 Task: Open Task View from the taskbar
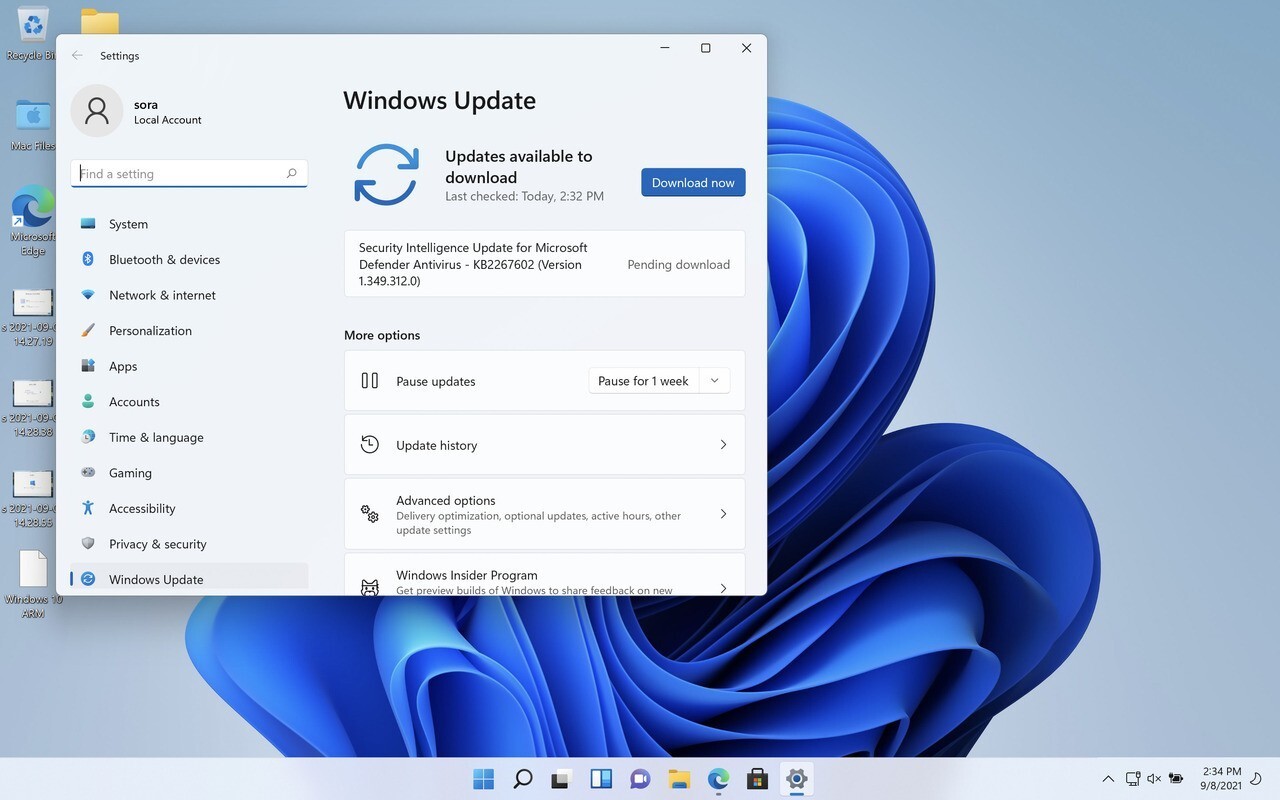(x=561, y=778)
